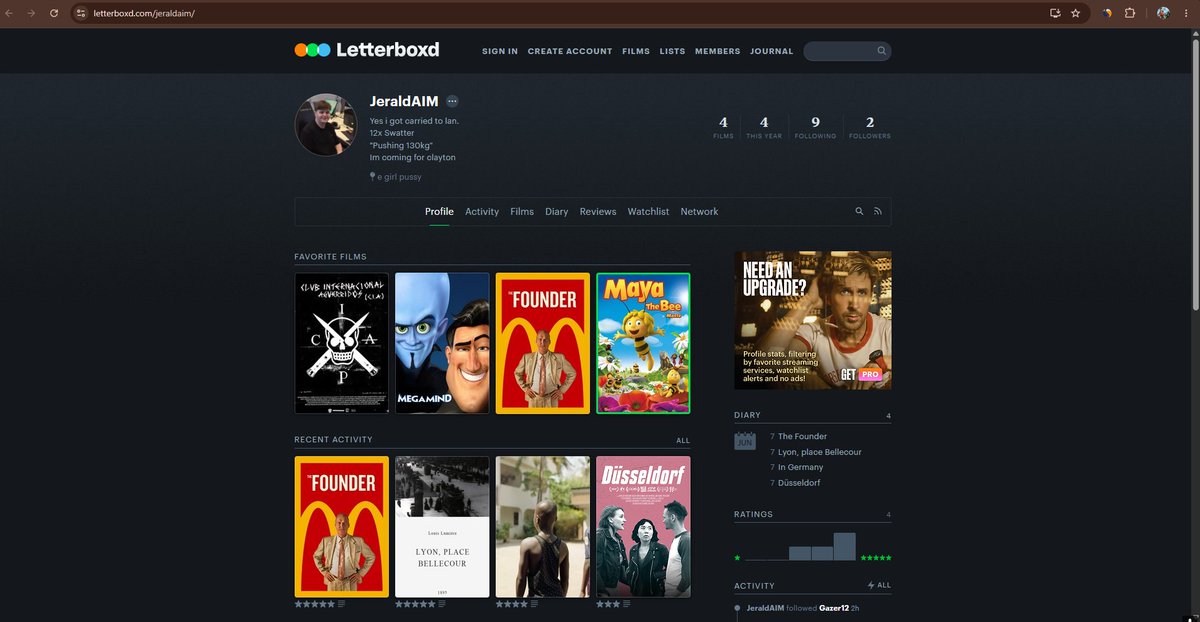Open the Watchlist tab
The width and height of the screenshot is (1200, 622).
648,212
